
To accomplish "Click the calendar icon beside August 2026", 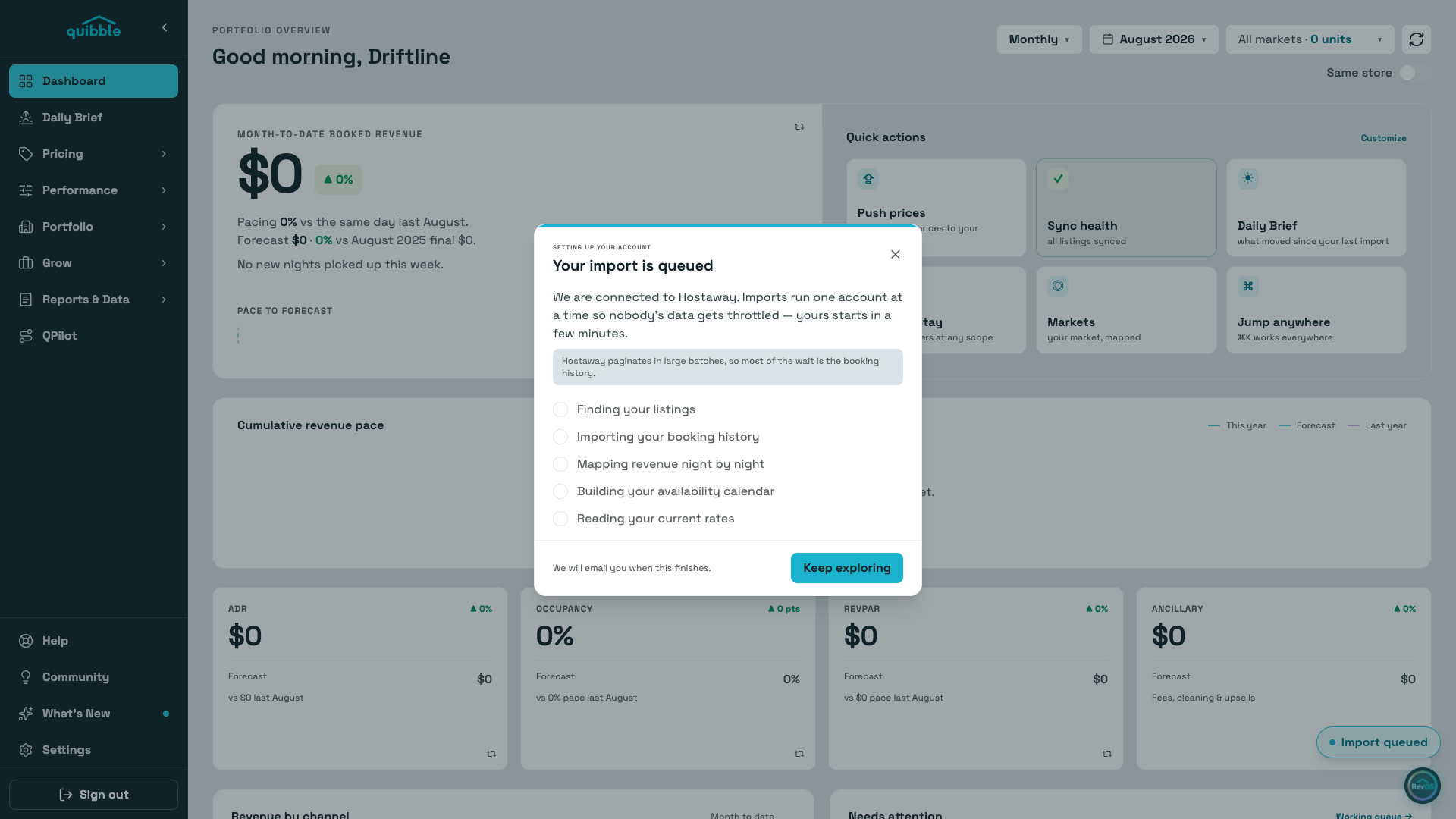I will click(x=1108, y=39).
